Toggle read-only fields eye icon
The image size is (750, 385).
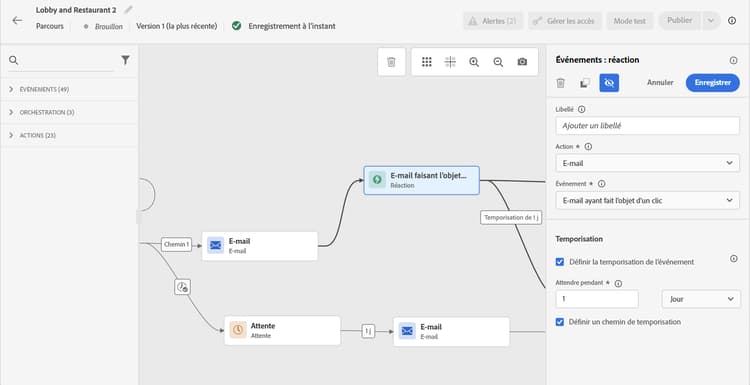609,83
